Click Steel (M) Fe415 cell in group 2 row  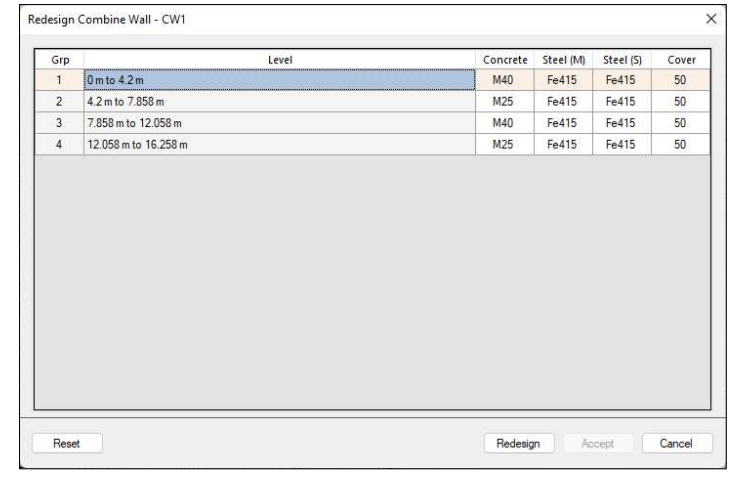point(563,101)
